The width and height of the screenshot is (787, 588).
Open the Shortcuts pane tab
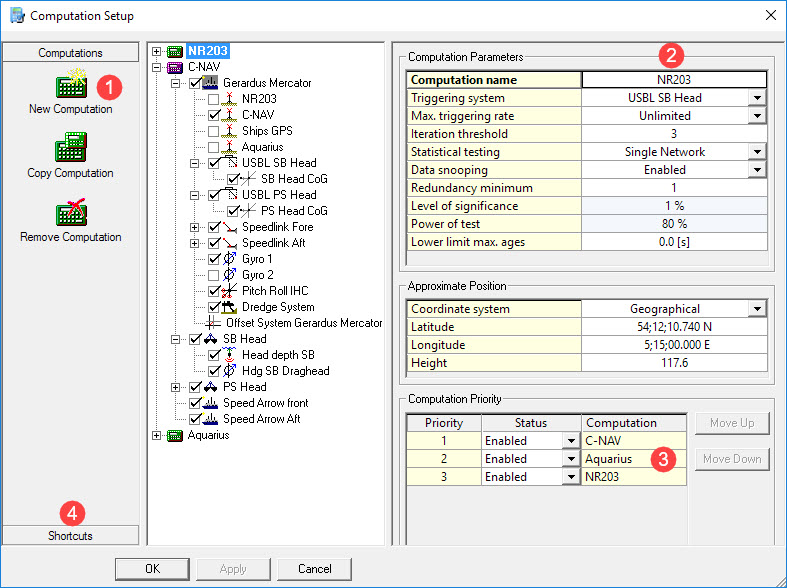click(70, 535)
